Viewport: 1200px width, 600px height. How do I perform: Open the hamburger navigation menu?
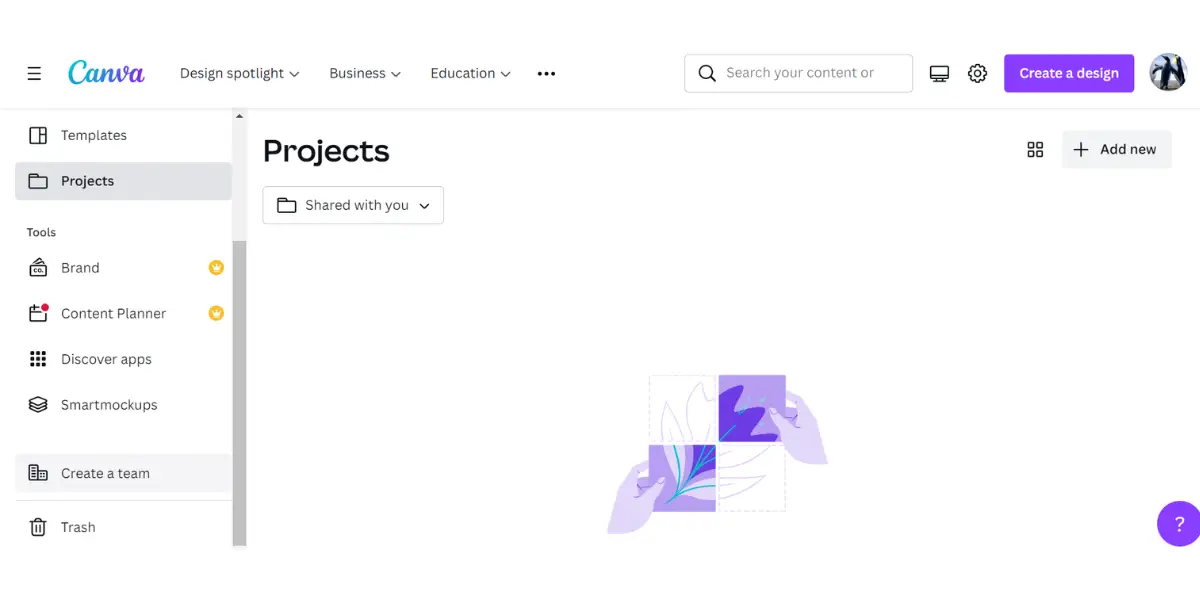(34, 73)
